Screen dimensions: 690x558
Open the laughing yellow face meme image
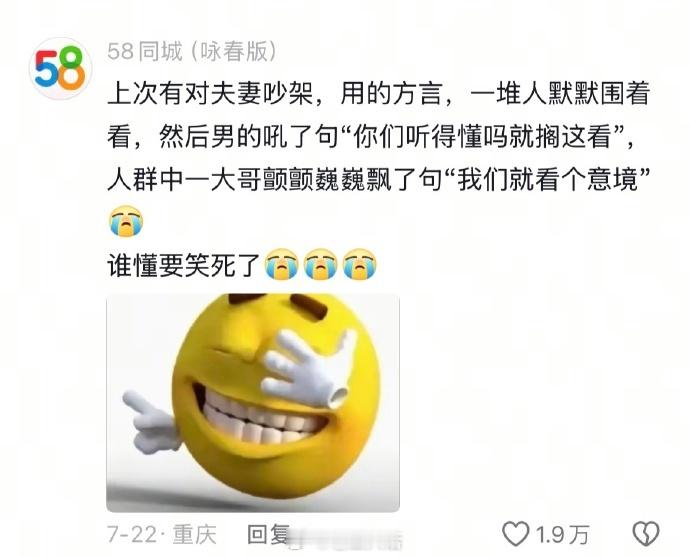click(253, 403)
